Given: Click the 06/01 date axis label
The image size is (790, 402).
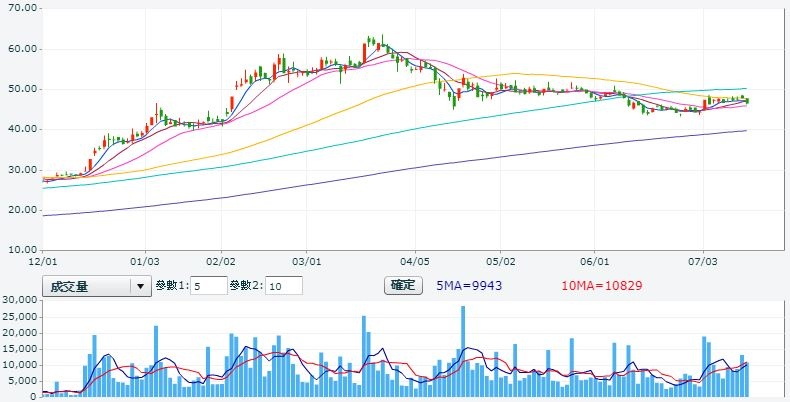Looking at the screenshot, I should (595, 262).
